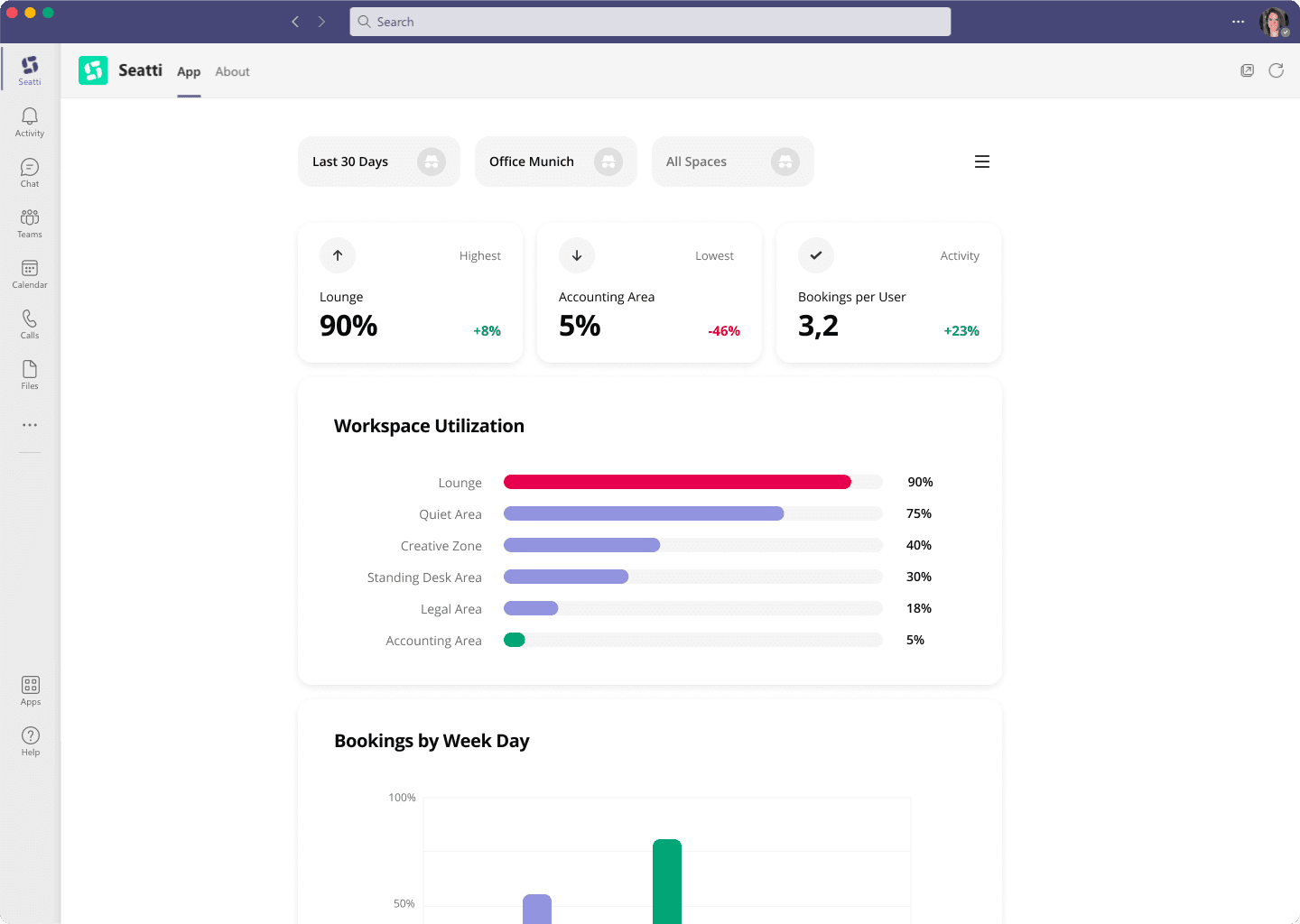Click the Seatti app title text

point(140,70)
